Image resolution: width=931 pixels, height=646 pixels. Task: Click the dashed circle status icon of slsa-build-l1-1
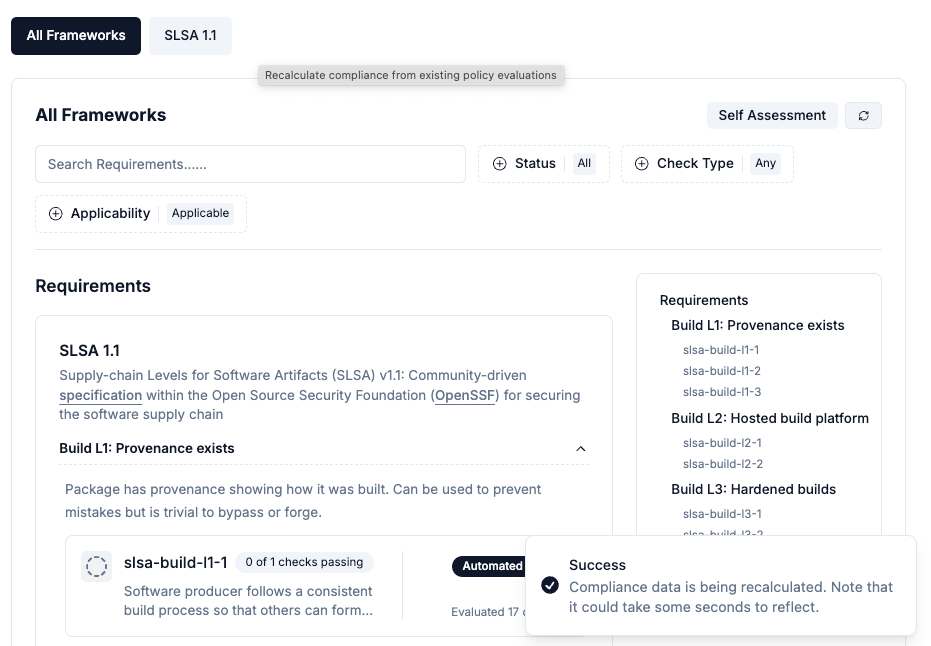96,566
